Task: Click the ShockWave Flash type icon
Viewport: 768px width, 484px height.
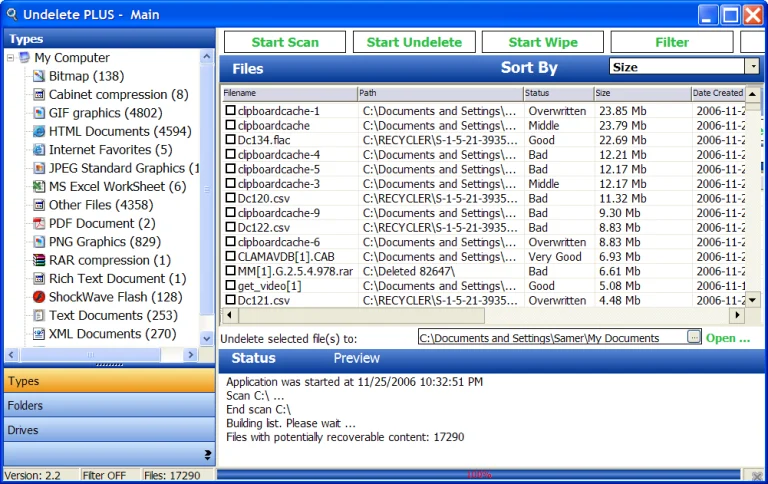Action: click(39, 297)
